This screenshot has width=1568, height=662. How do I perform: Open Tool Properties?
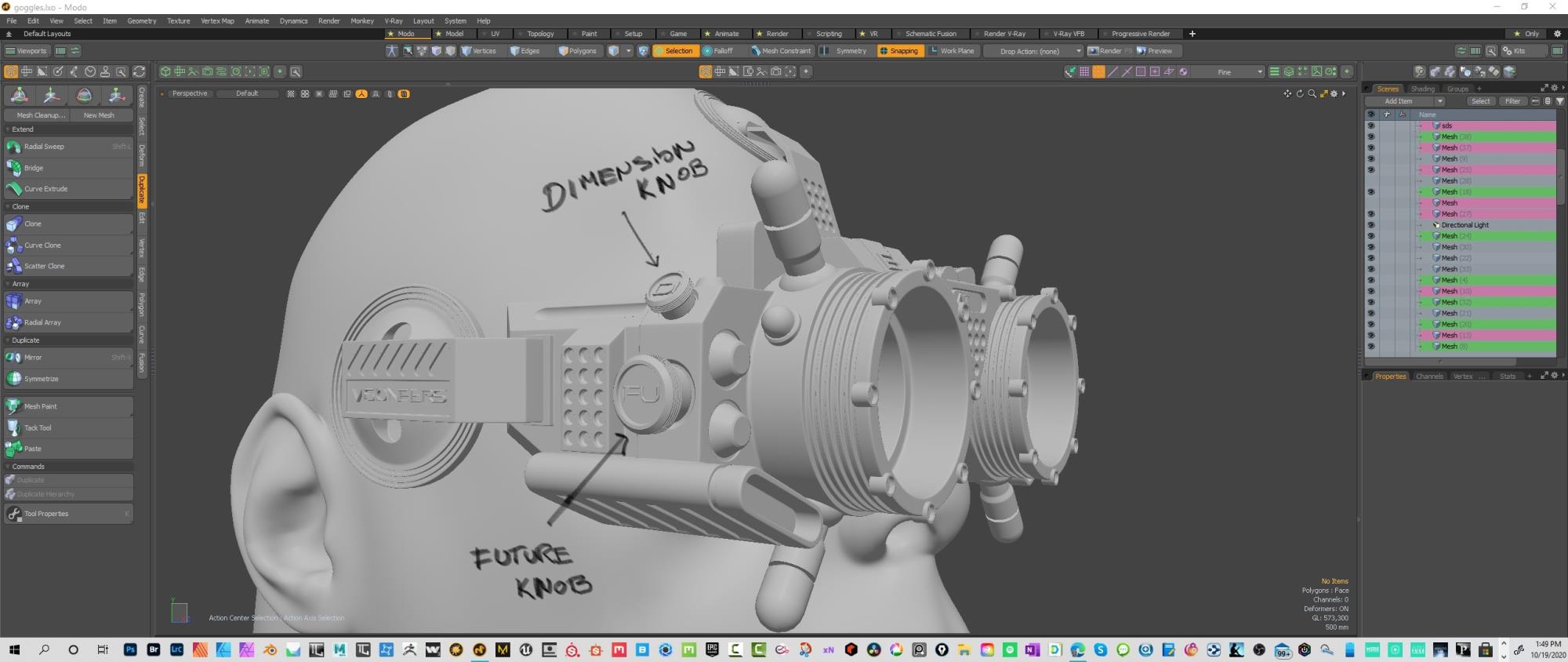point(68,514)
